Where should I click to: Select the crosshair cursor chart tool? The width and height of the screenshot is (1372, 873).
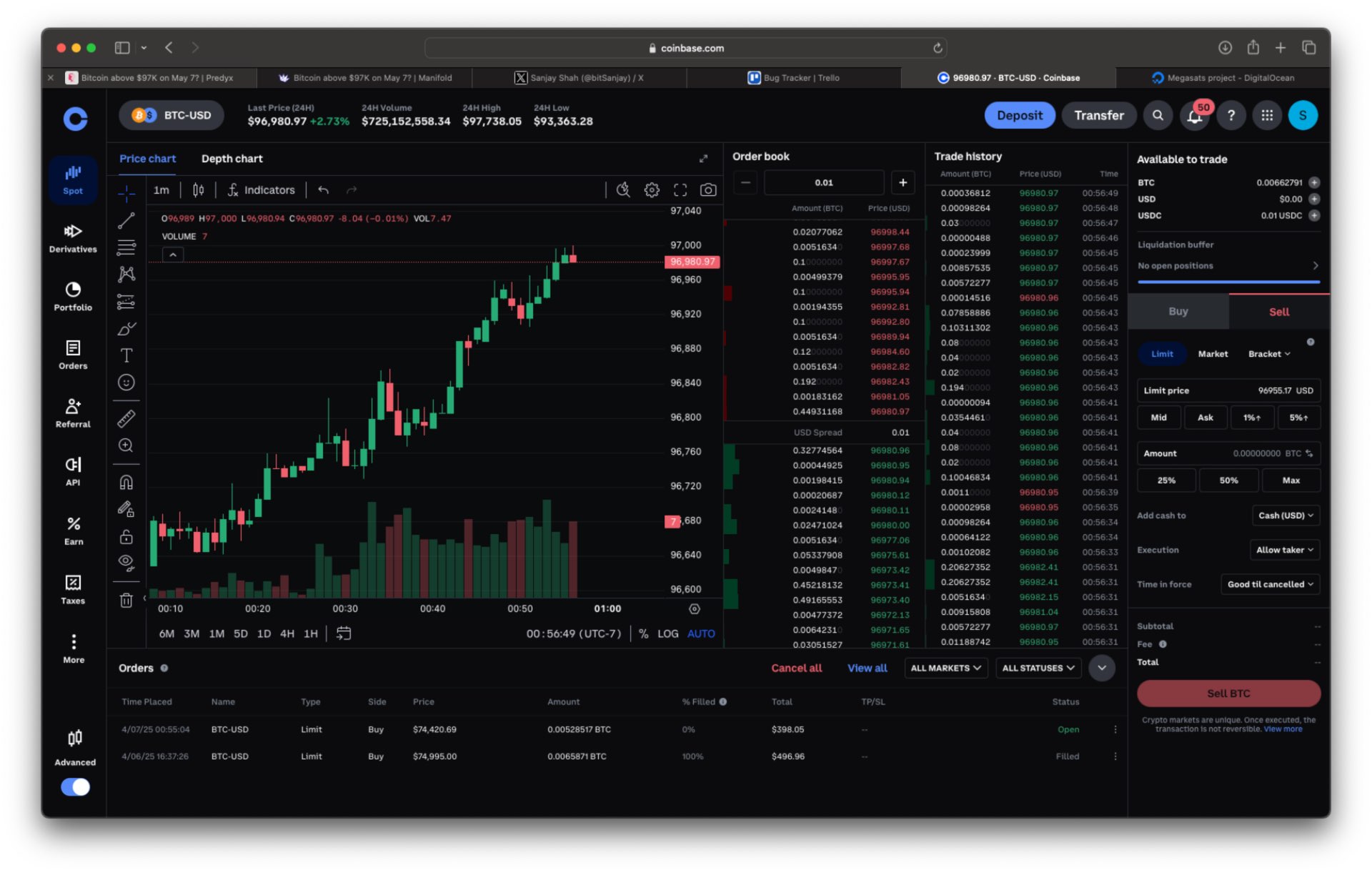(x=126, y=193)
